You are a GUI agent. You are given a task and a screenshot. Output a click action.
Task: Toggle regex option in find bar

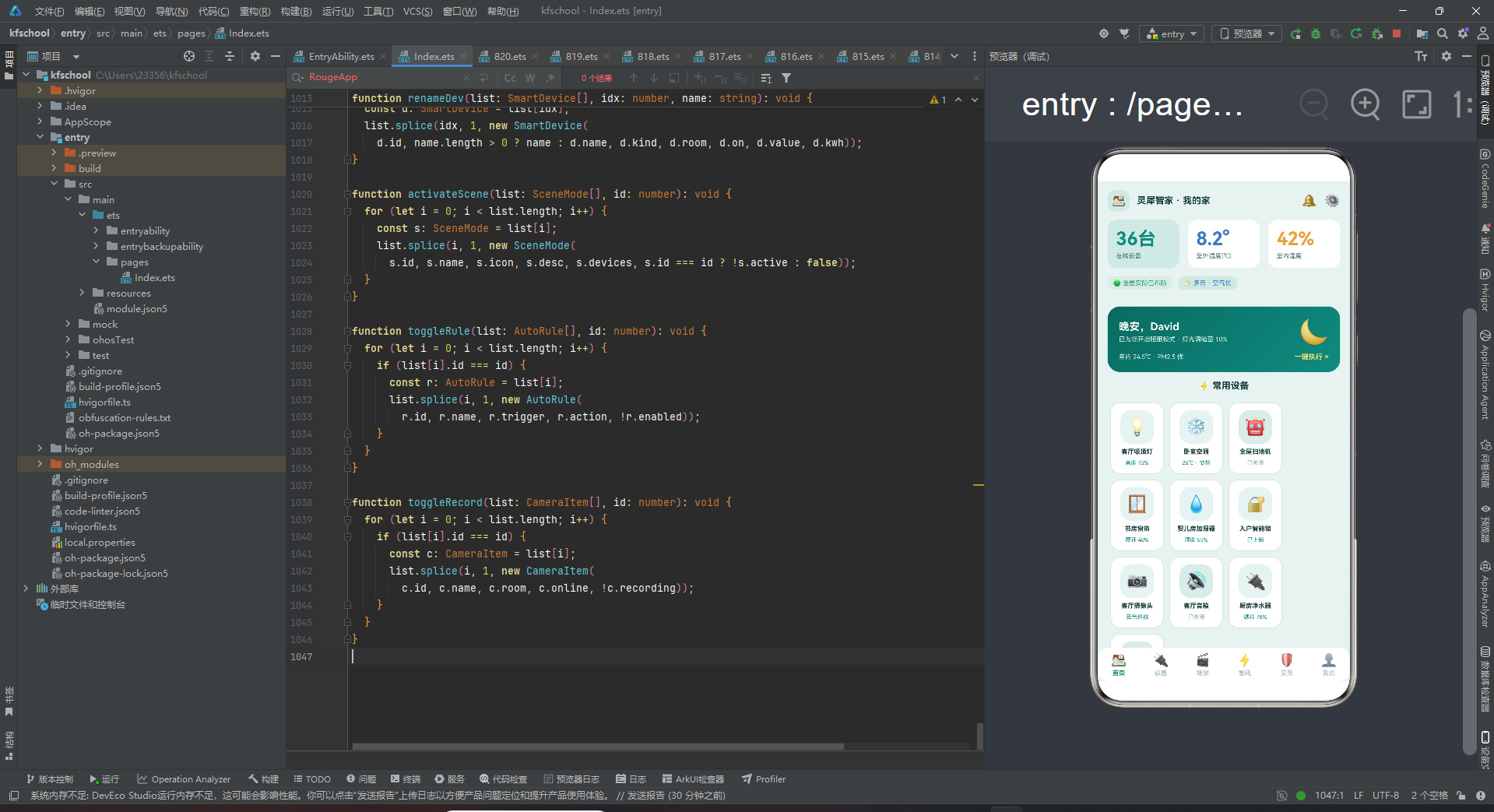[x=550, y=78]
